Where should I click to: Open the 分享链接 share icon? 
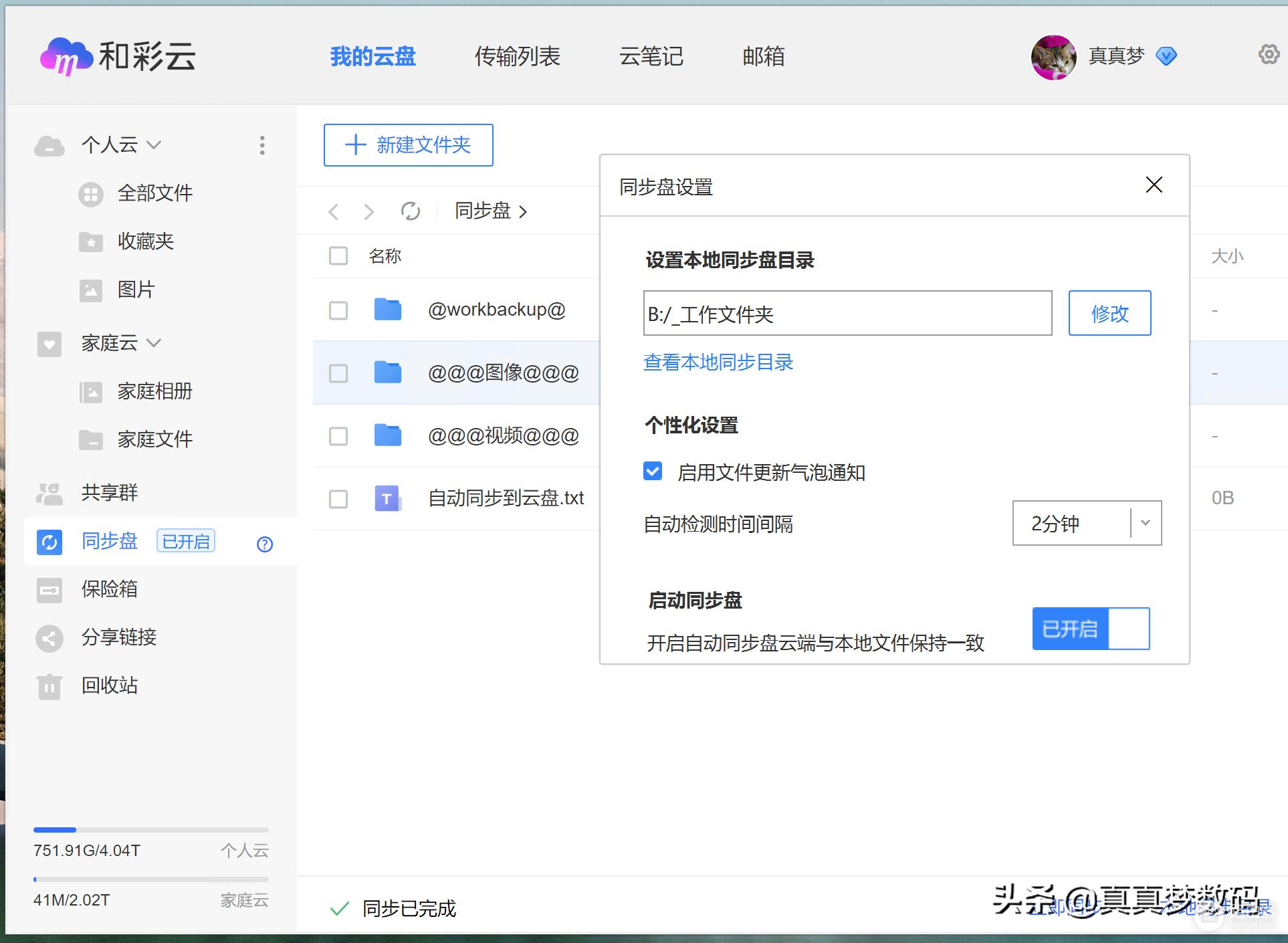[49, 638]
